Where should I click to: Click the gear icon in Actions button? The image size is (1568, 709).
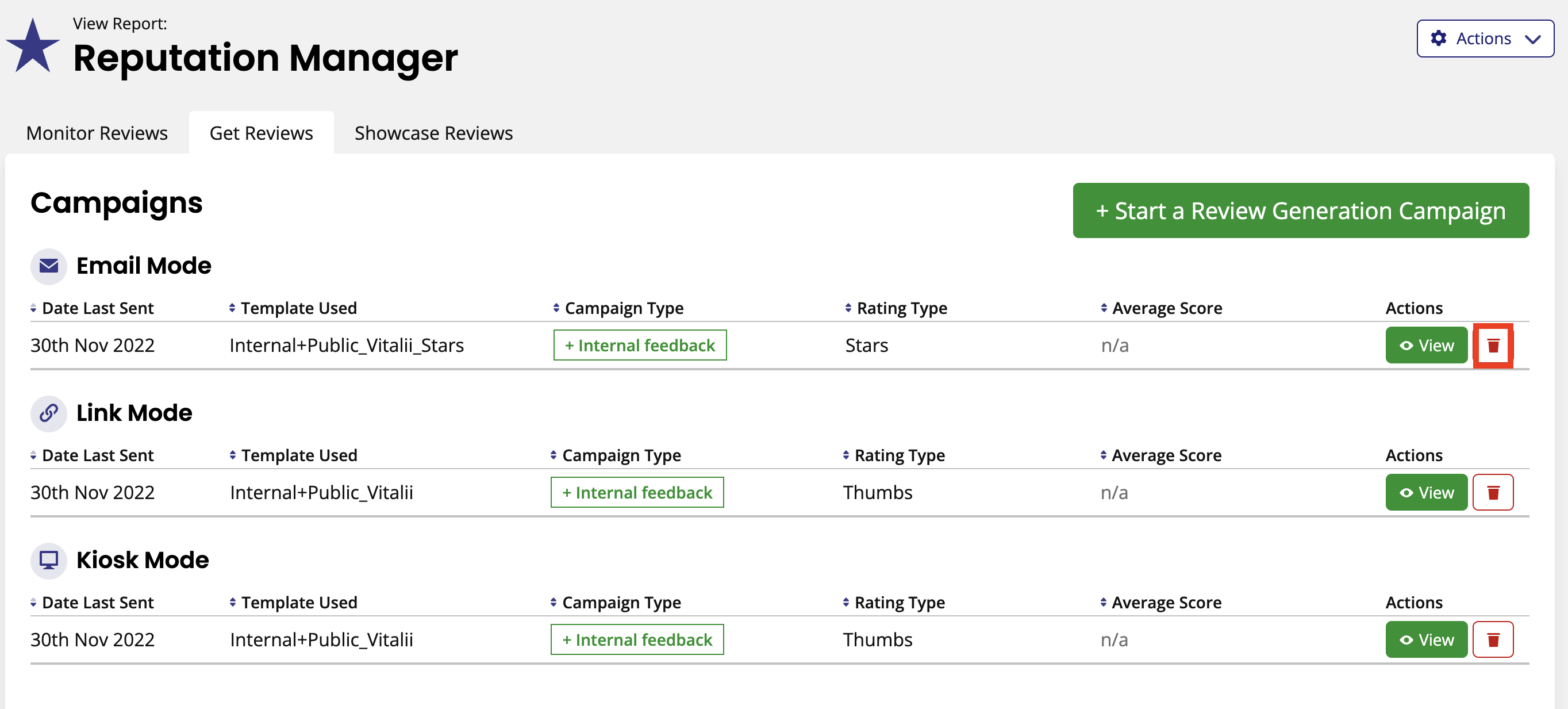[1438, 39]
